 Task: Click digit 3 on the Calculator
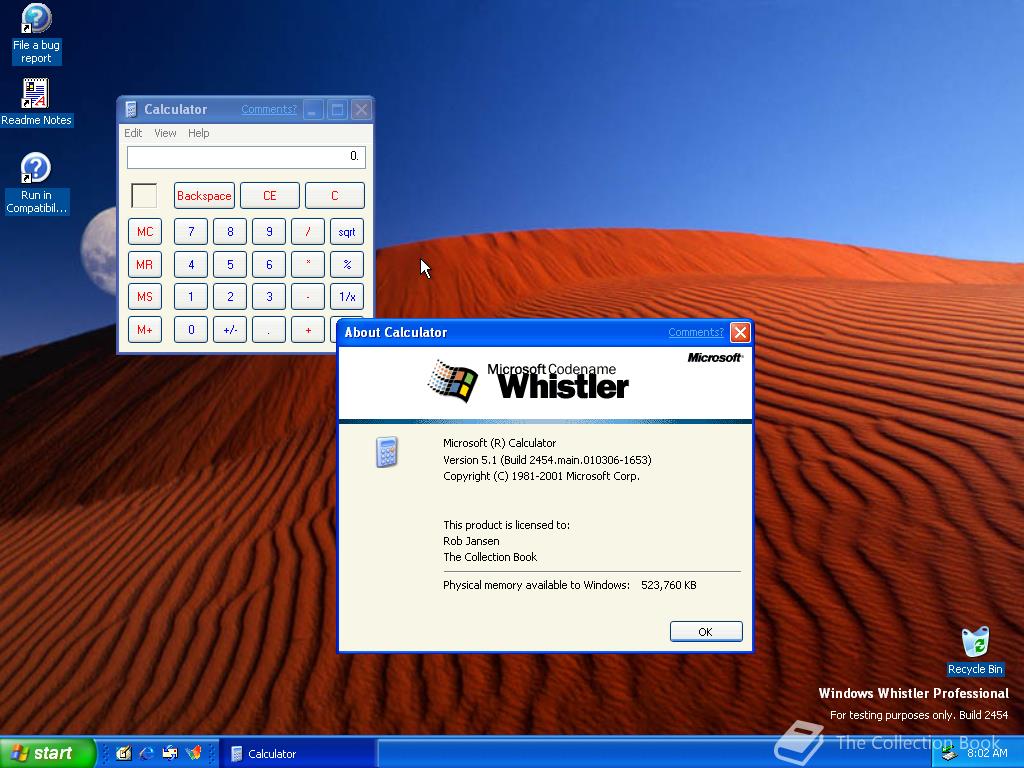click(269, 296)
